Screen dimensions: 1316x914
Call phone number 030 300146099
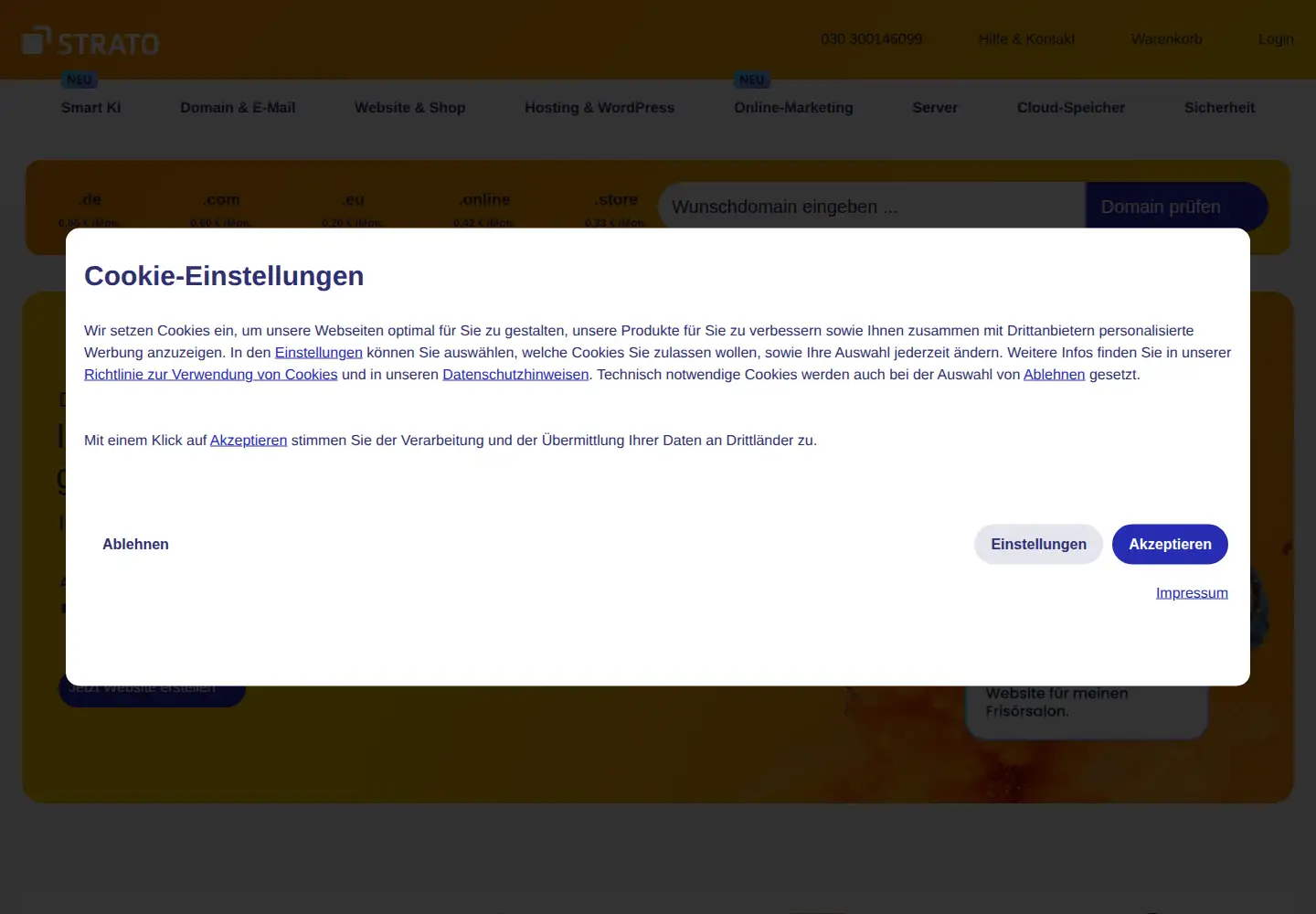coord(871,39)
